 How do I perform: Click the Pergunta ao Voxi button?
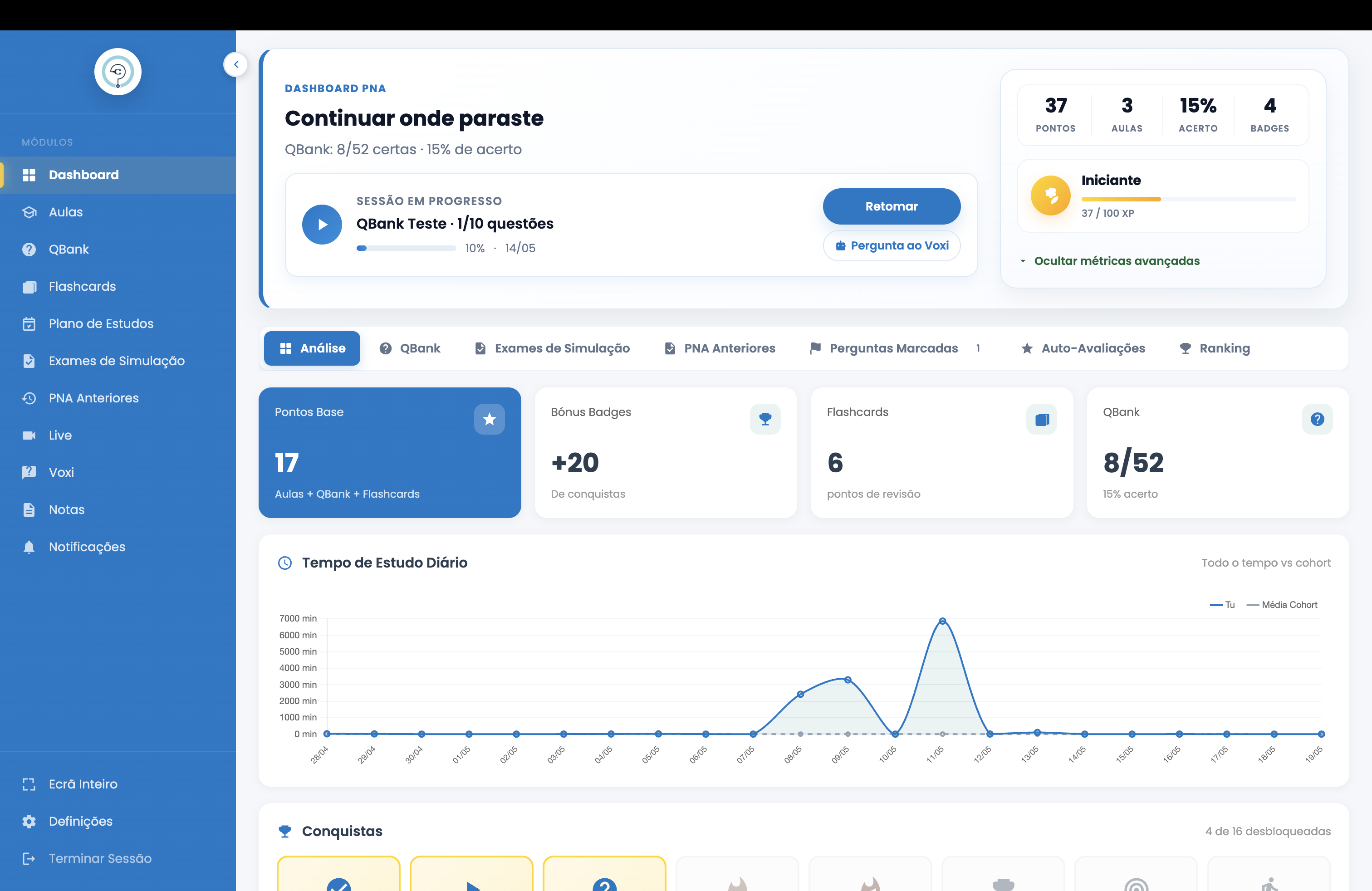[x=891, y=245]
